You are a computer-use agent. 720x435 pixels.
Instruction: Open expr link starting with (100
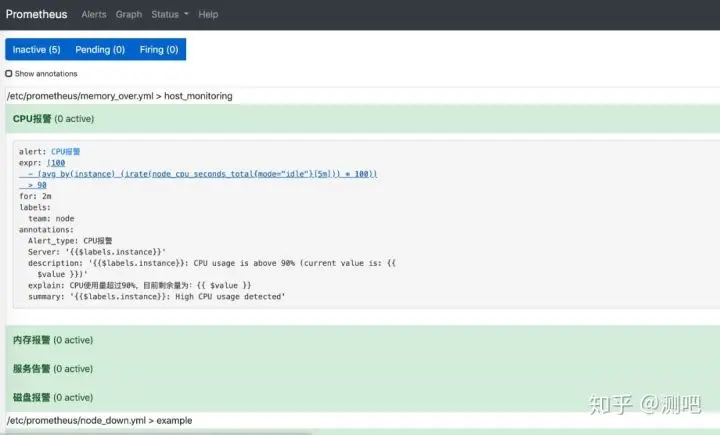[x=56, y=163]
